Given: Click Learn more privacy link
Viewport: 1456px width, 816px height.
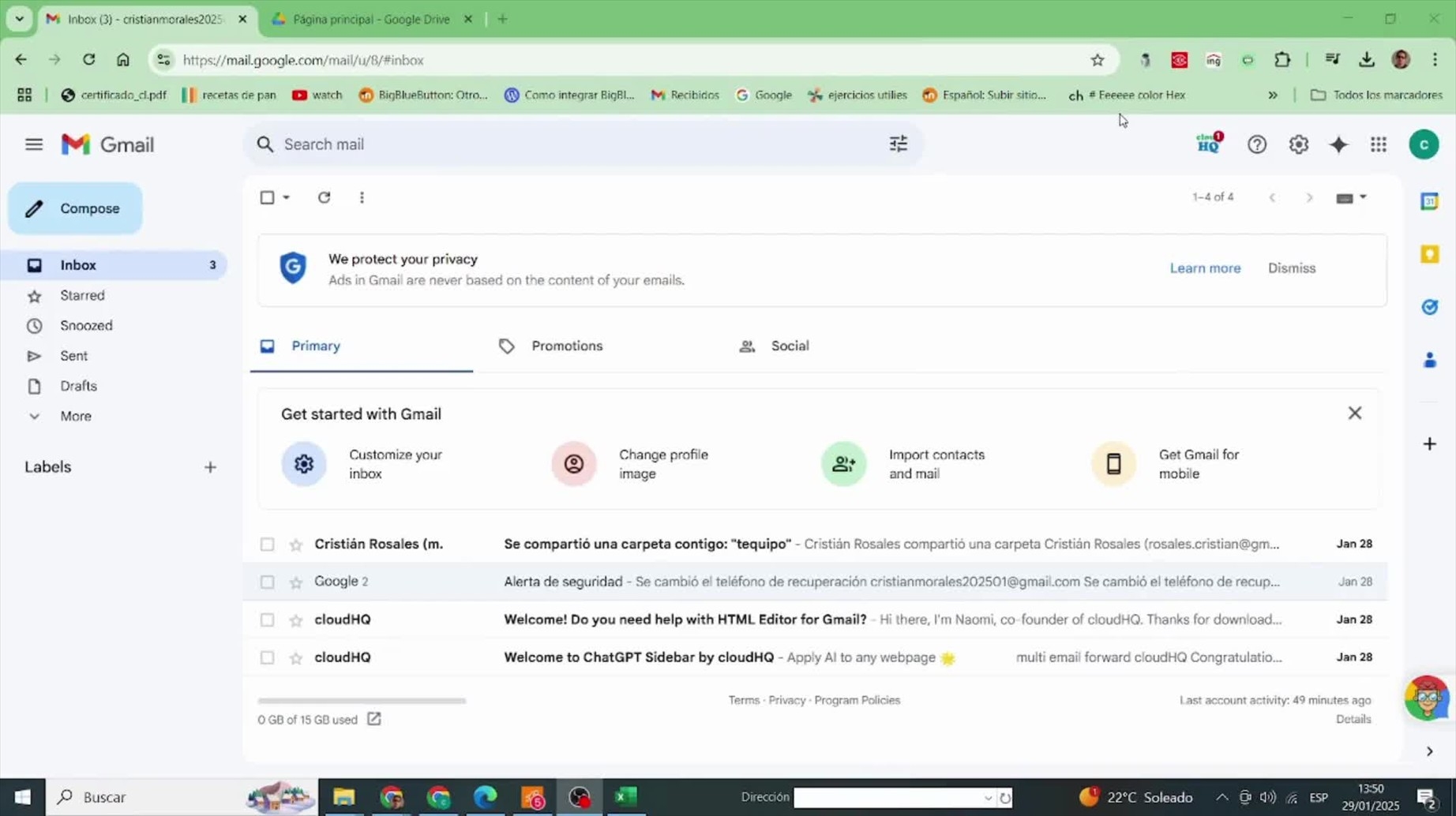Looking at the screenshot, I should click(1205, 268).
